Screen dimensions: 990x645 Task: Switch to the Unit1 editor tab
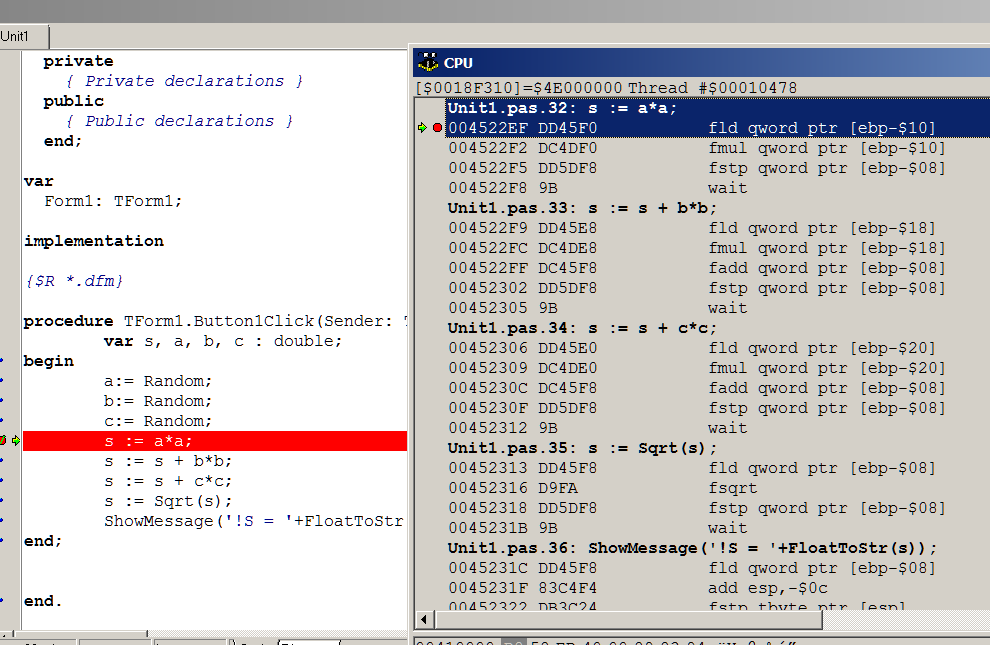pyautogui.click(x=15, y=36)
